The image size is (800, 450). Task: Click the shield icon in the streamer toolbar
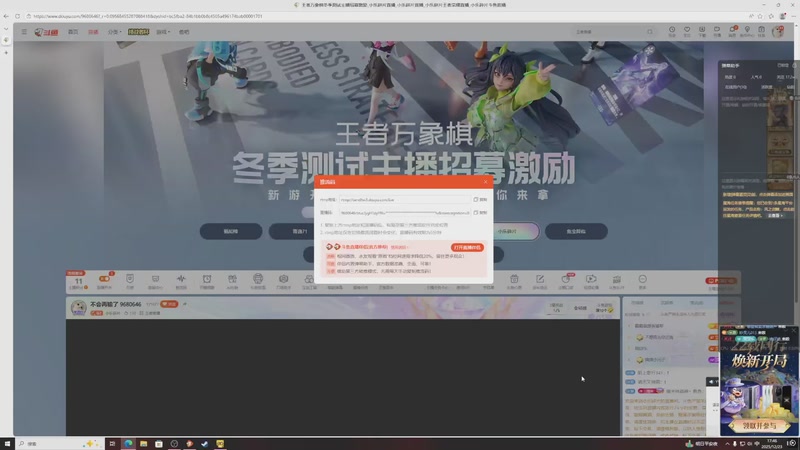click(130, 279)
